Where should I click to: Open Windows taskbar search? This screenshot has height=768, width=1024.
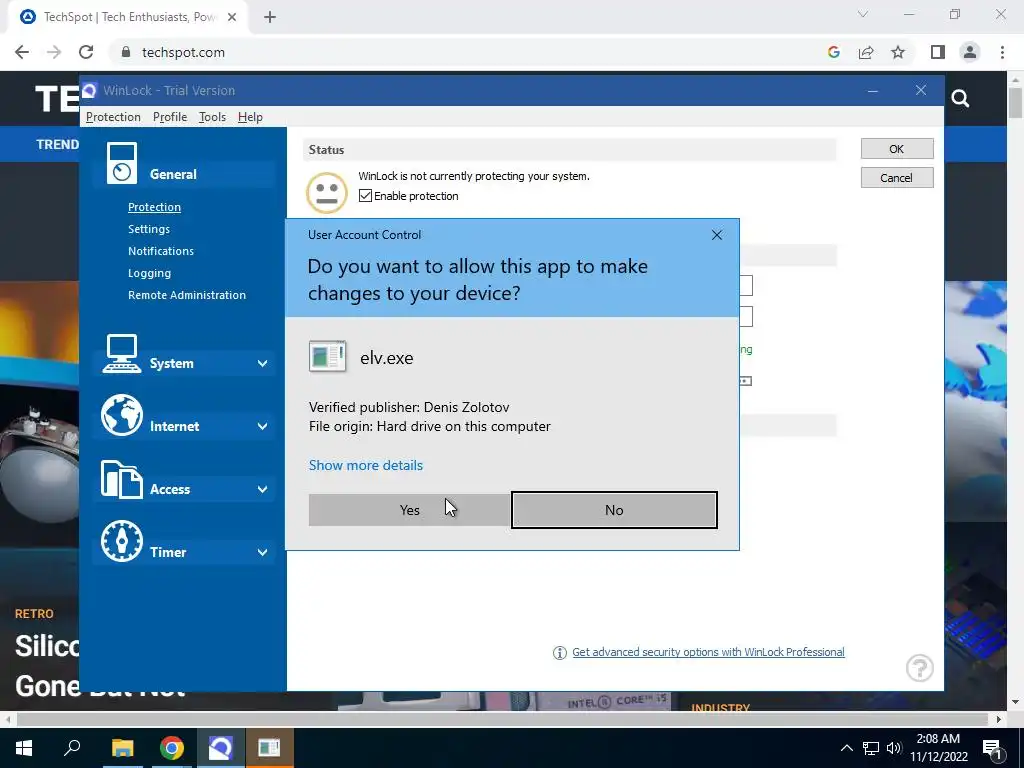tap(72, 747)
